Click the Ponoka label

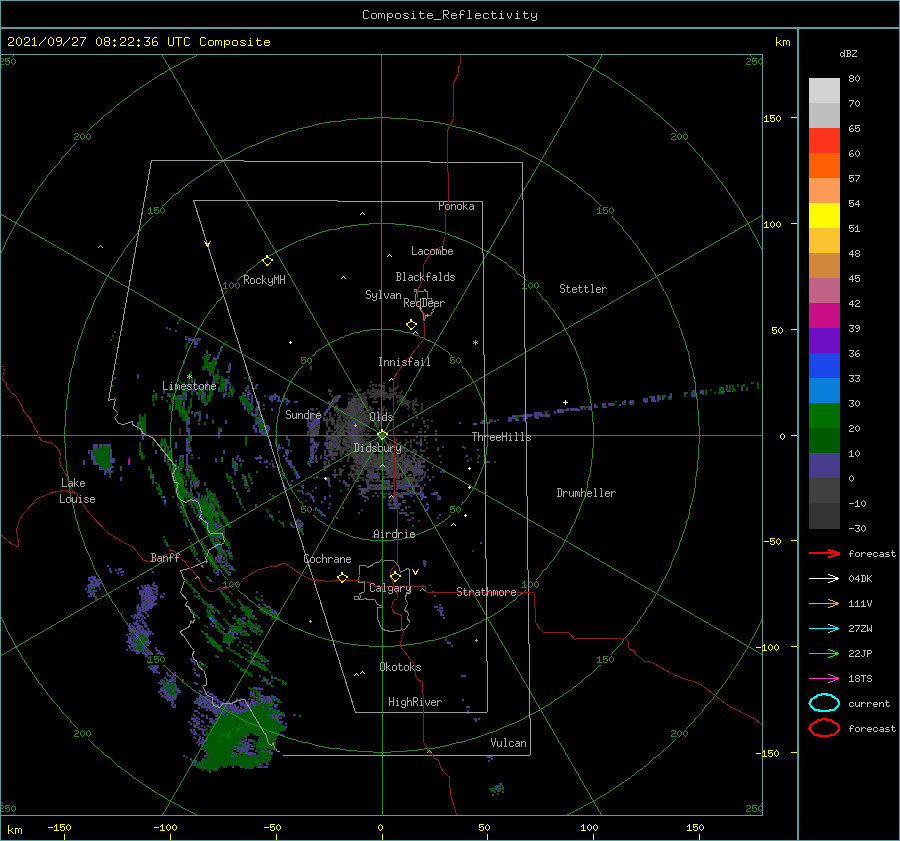click(456, 206)
